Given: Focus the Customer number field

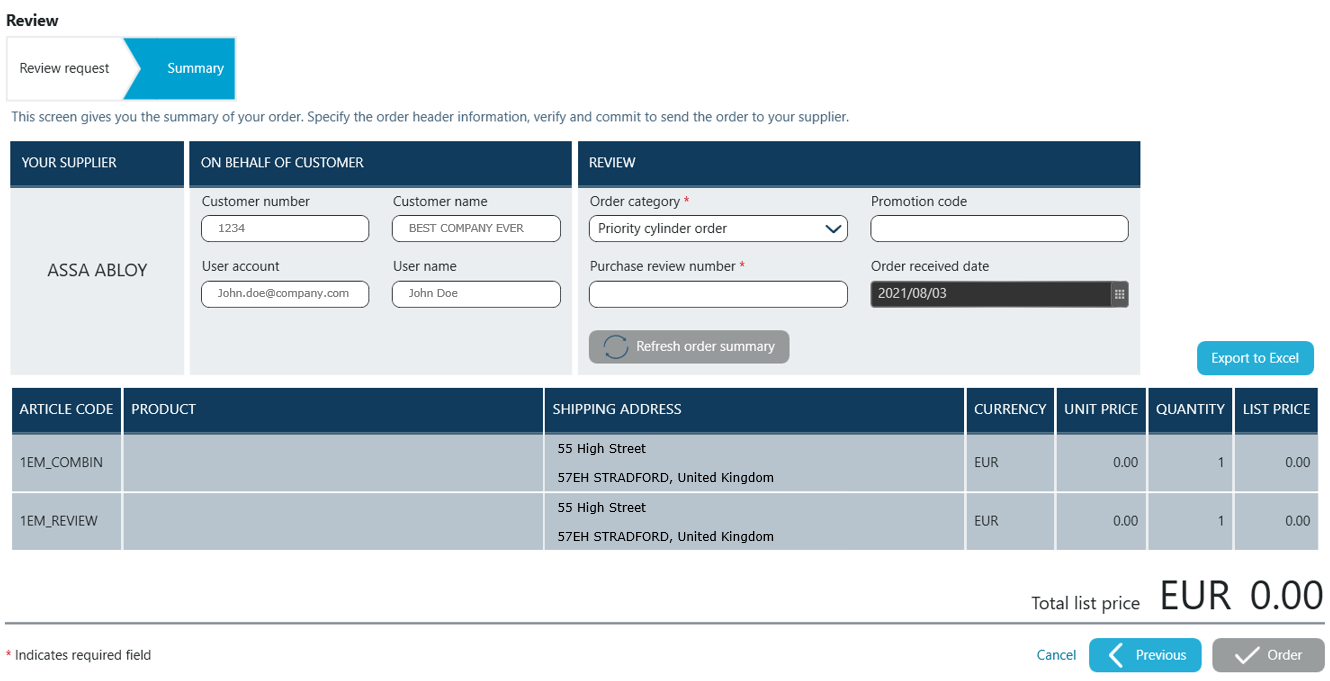Looking at the screenshot, I should 285,228.
